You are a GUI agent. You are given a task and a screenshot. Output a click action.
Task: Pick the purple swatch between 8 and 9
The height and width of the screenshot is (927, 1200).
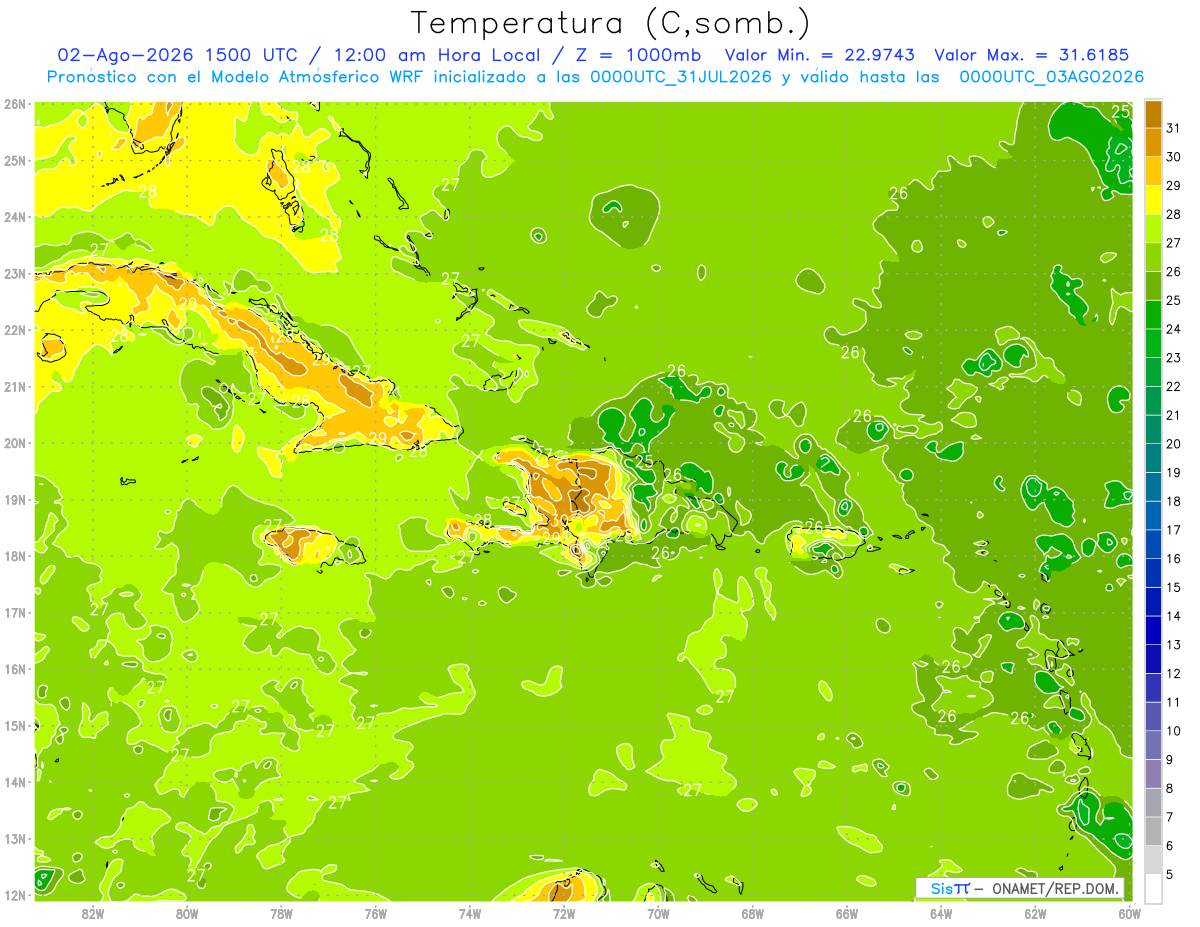click(1154, 773)
